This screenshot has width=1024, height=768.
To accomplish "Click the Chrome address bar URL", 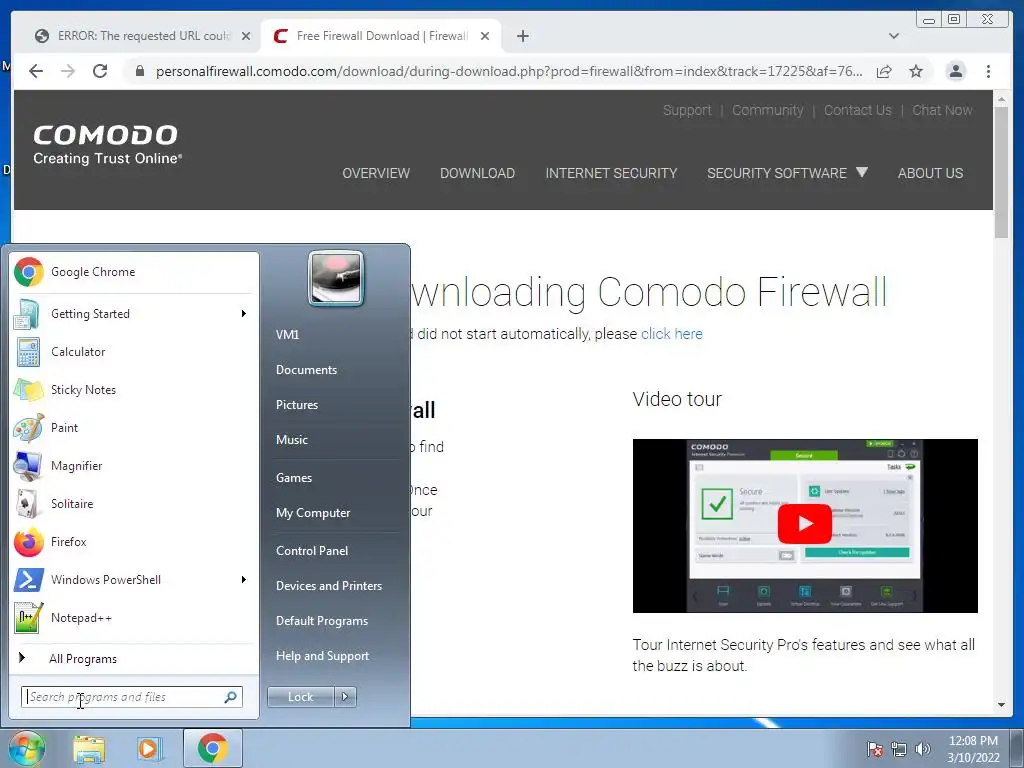I will (509, 71).
